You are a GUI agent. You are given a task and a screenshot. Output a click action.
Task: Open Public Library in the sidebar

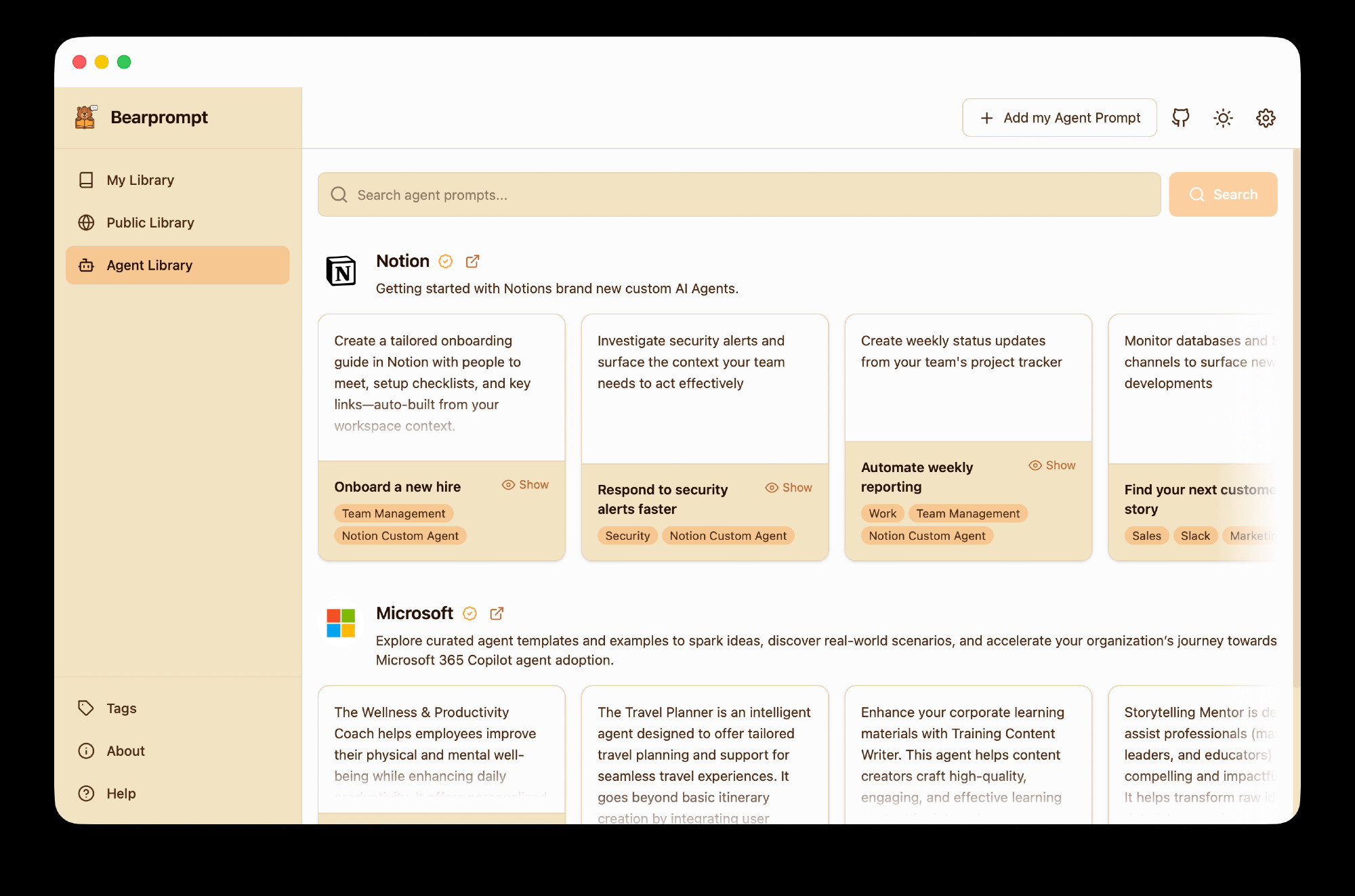coord(150,223)
